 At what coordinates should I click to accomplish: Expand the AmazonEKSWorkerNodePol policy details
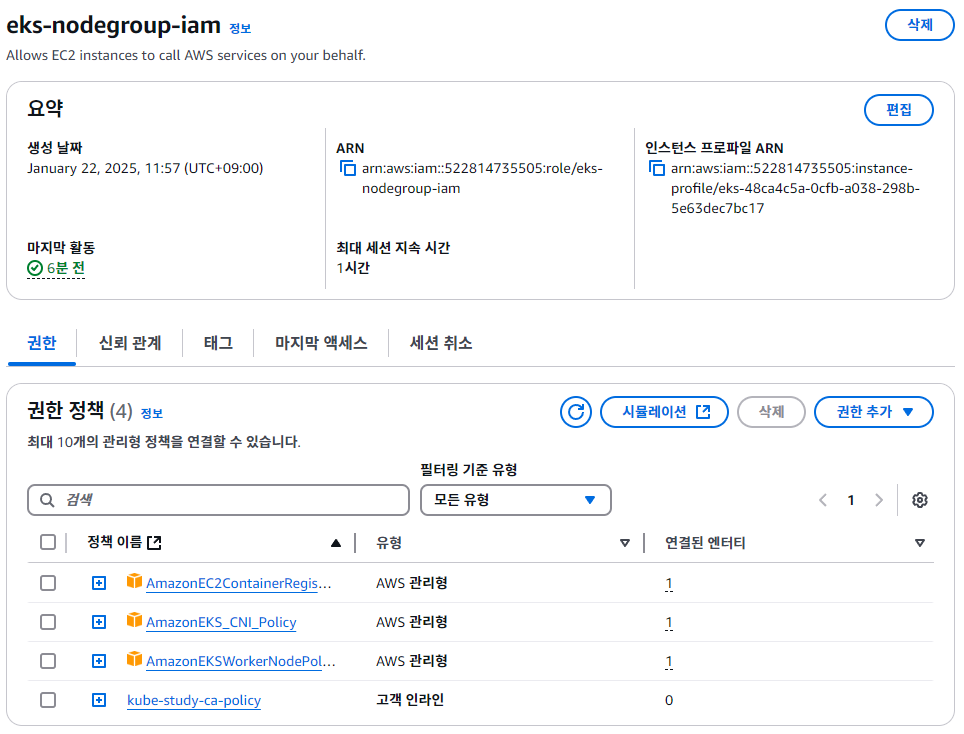(99, 661)
